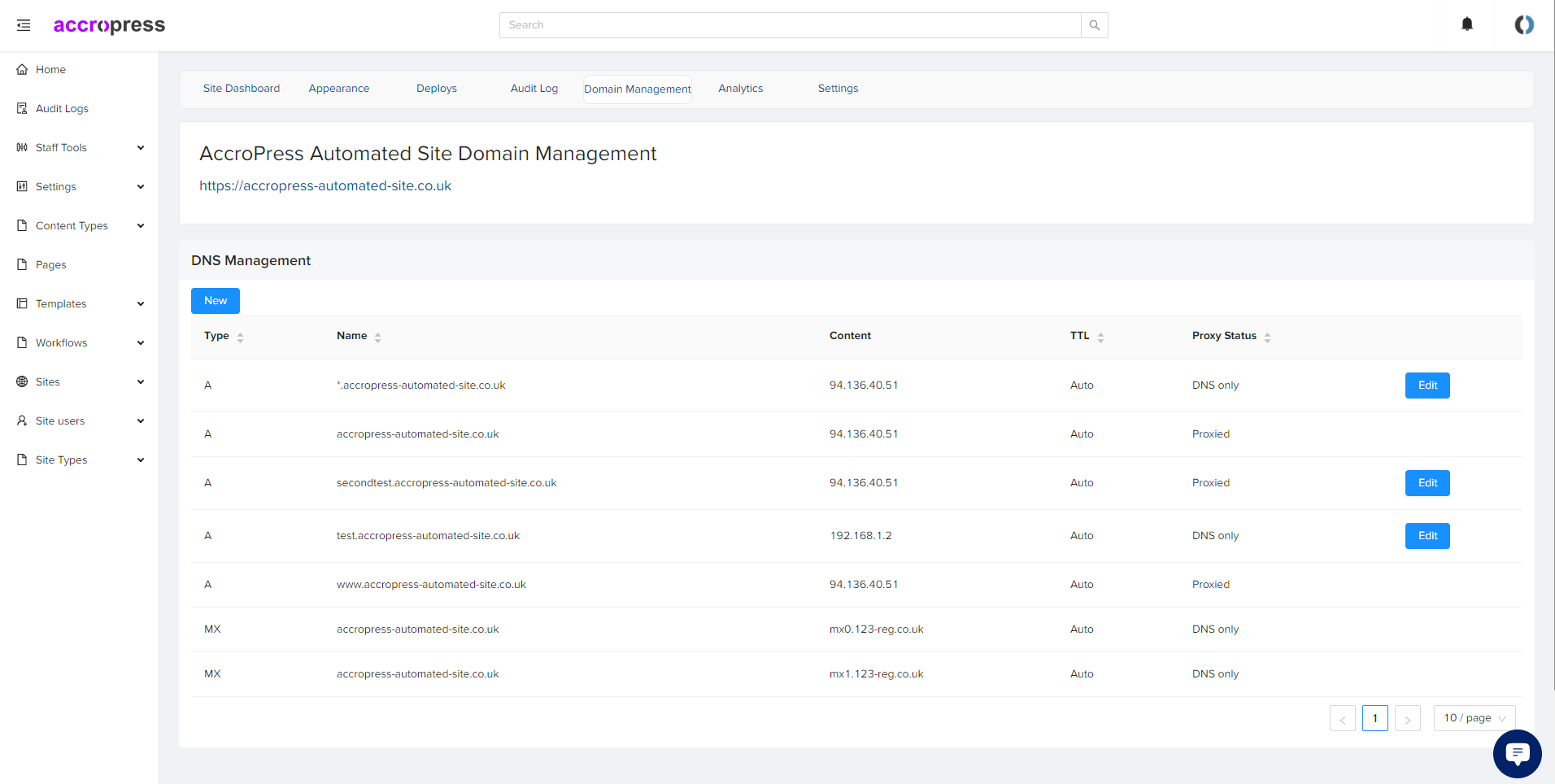The height and width of the screenshot is (784, 1555).
Task: Go to previous page arrow
Action: (x=1343, y=718)
